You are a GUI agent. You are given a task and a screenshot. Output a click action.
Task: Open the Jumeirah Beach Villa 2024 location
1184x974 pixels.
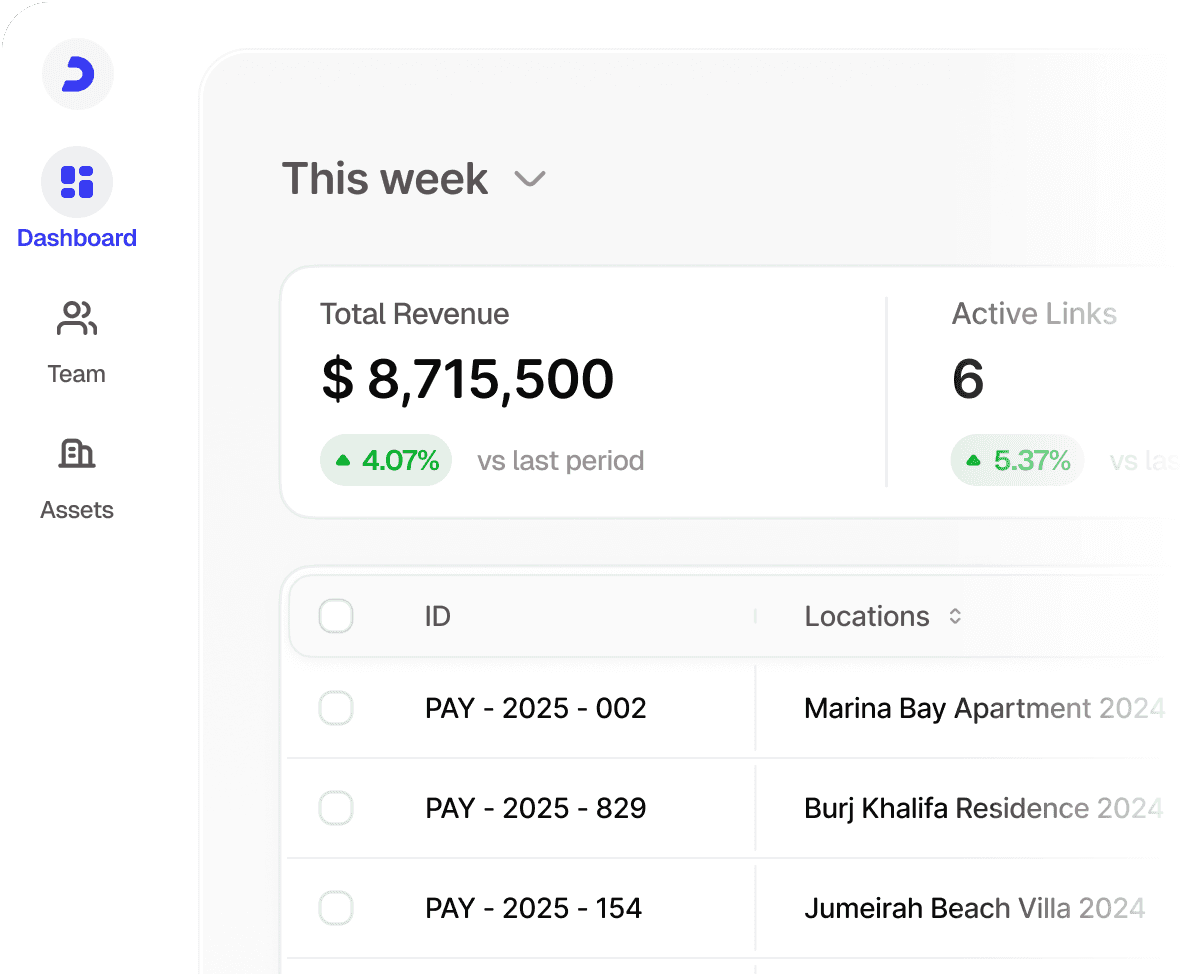point(975,908)
